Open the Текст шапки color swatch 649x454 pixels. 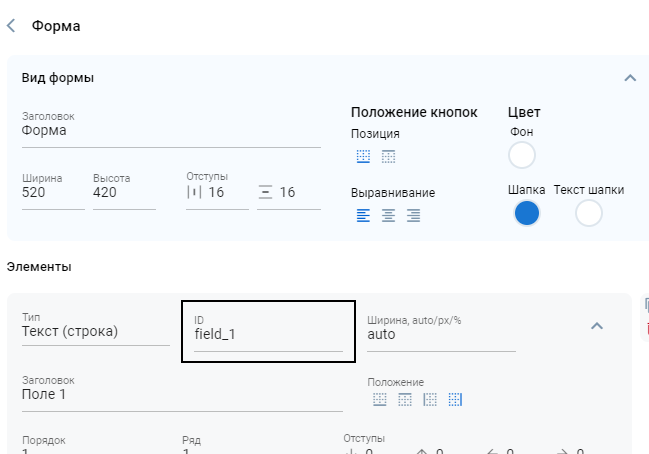589,213
